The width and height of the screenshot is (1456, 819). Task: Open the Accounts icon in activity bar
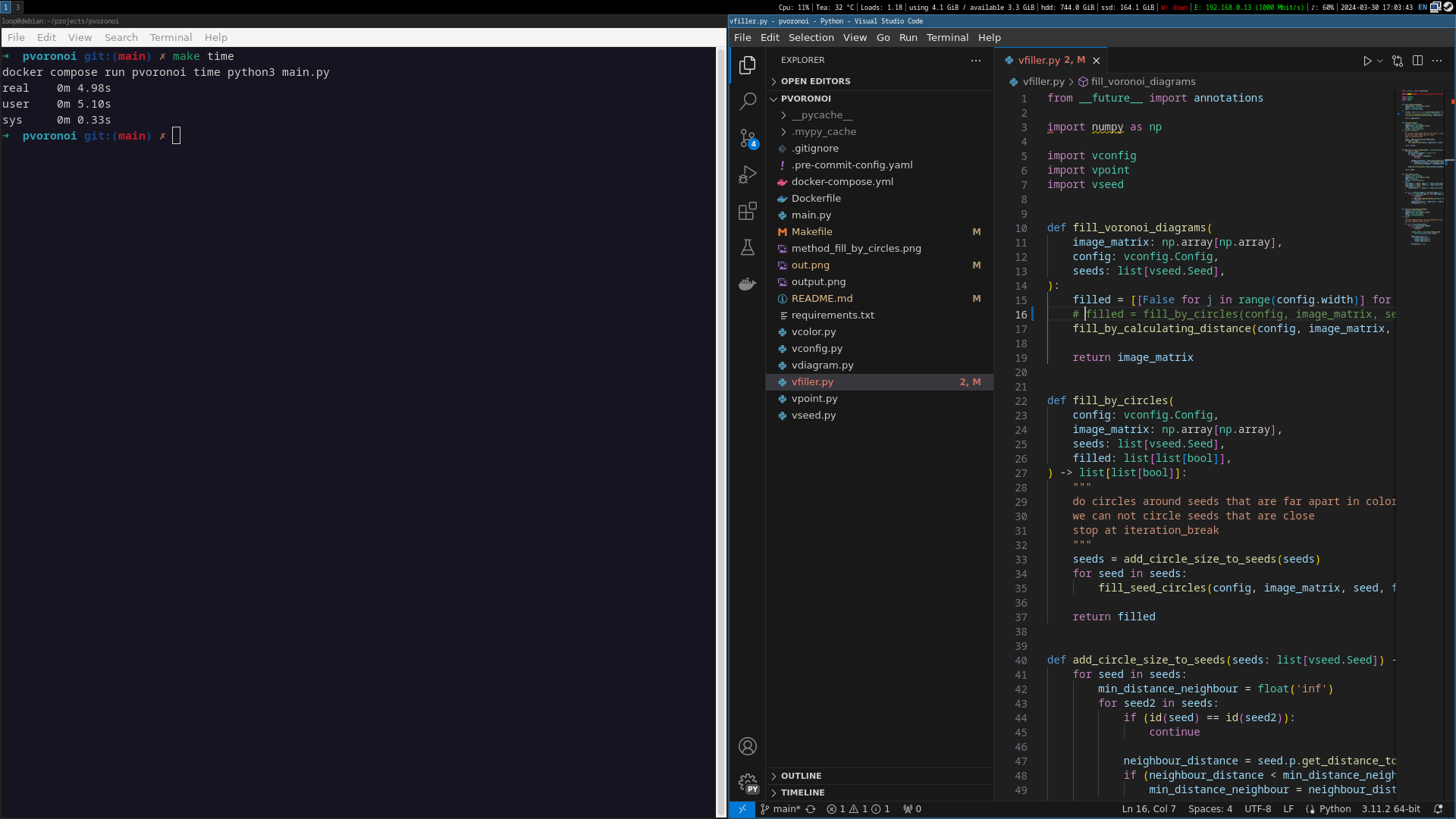748,746
